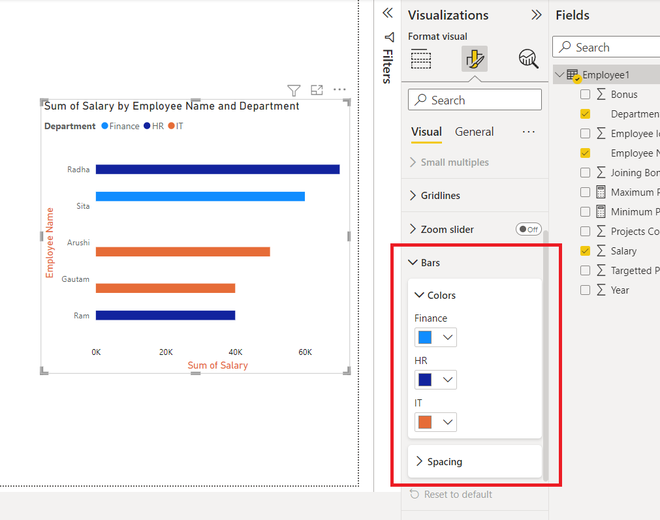Switch to the General tab

(x=474, y=132)
